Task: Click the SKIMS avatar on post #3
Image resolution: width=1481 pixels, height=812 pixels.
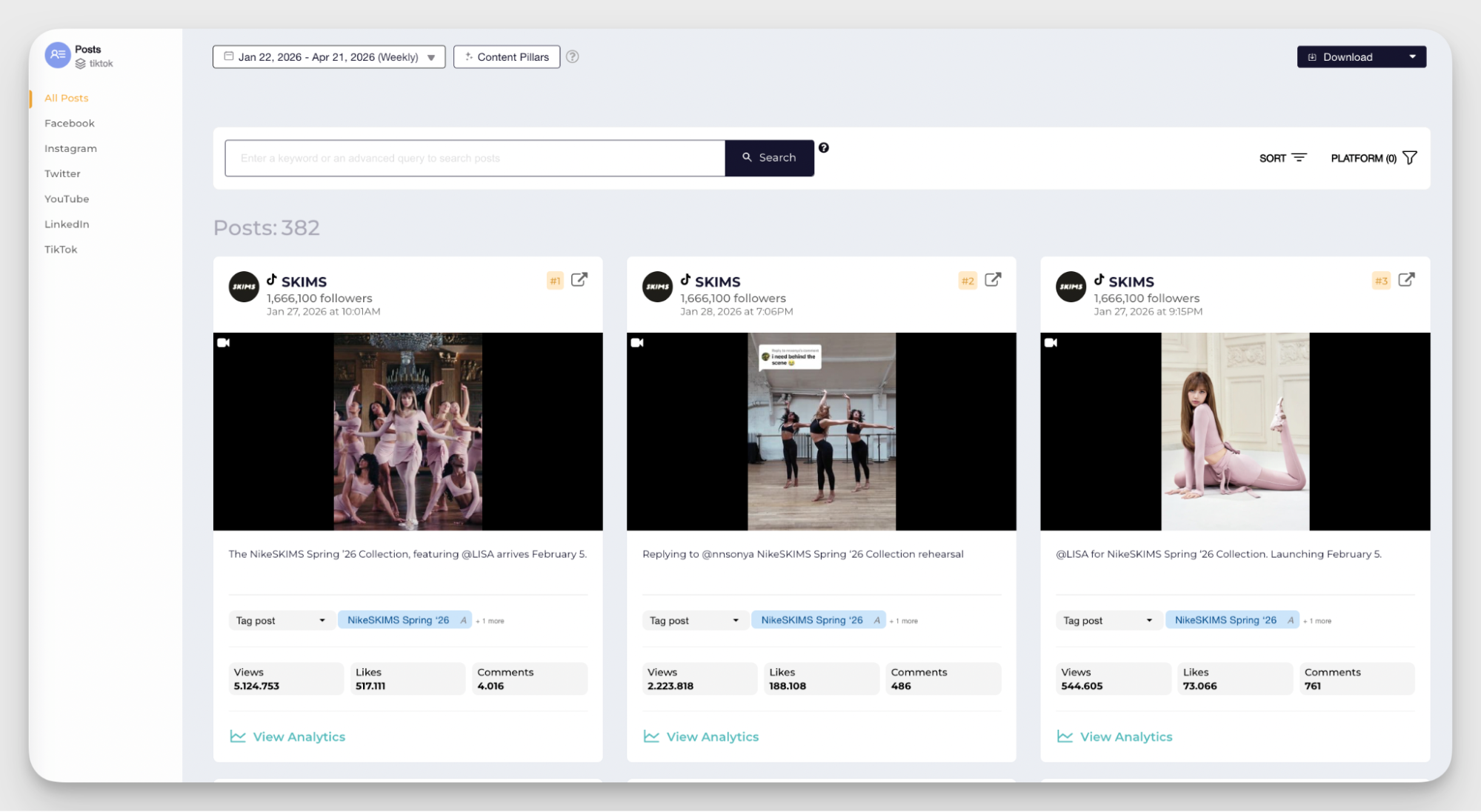Action: click(x=1071, y=287)
